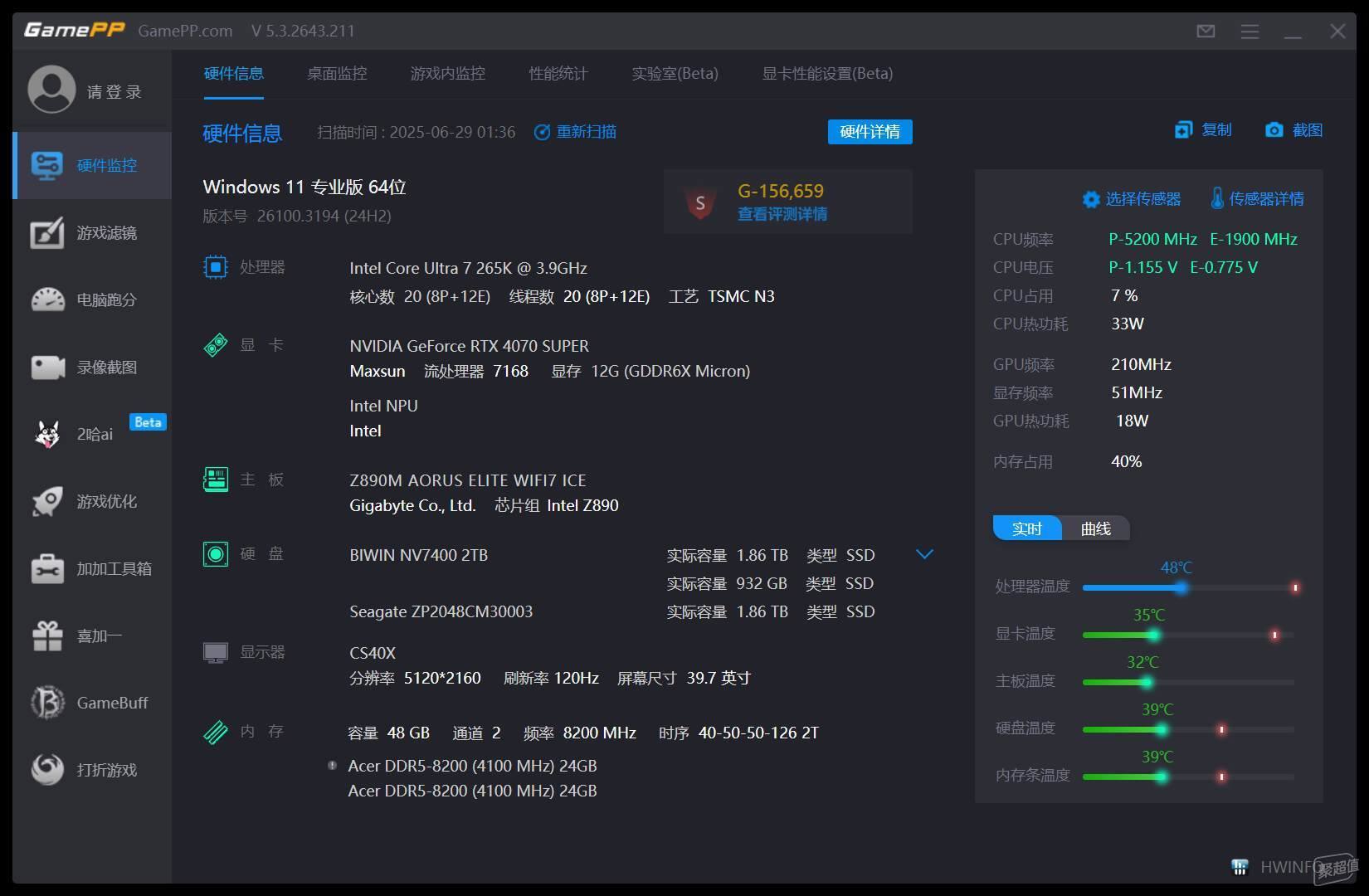This screenshot has width=1369, height=896.
Task: Click 请登录 login text
Action: tap(114, 92)
